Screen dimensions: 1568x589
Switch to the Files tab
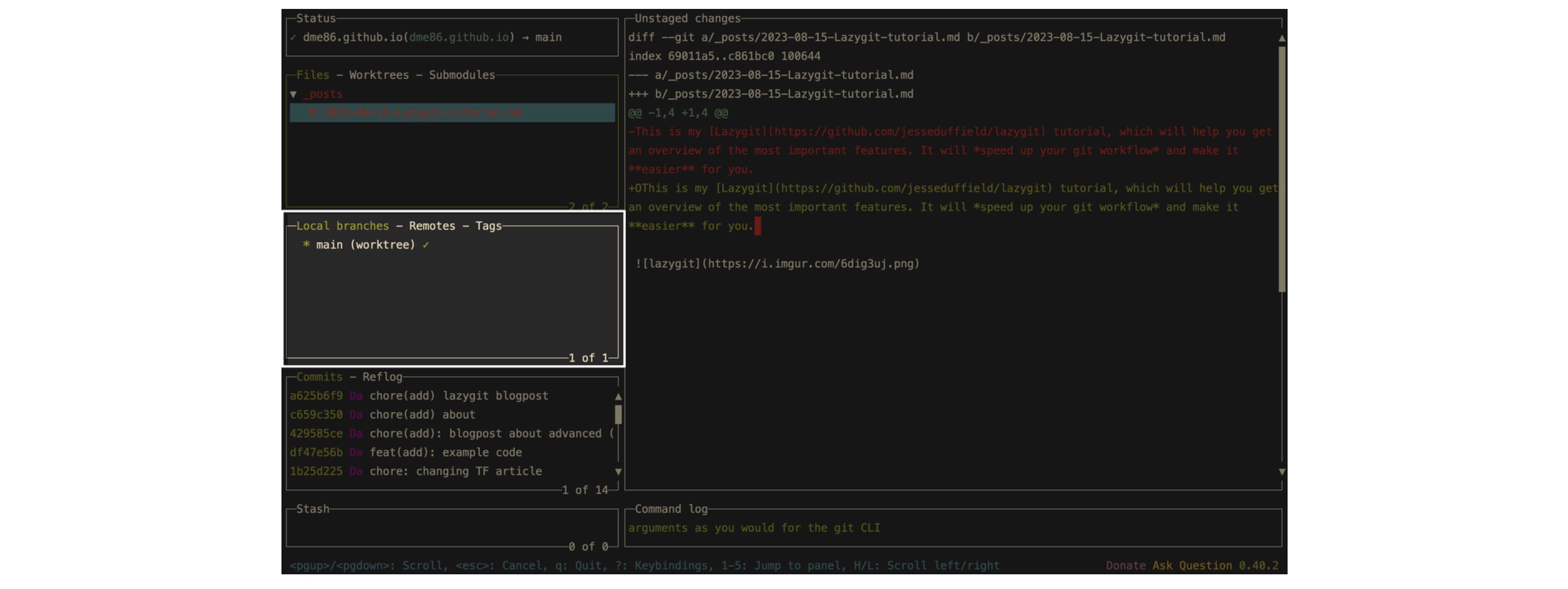tap(312, 76)
